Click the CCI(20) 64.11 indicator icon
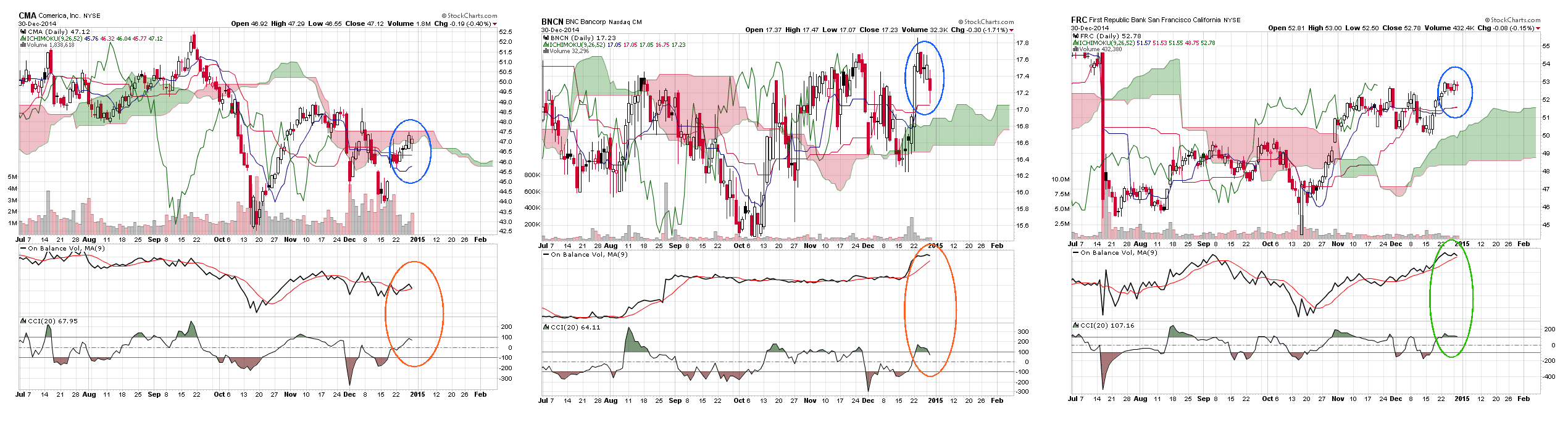 tap(546, 327)
